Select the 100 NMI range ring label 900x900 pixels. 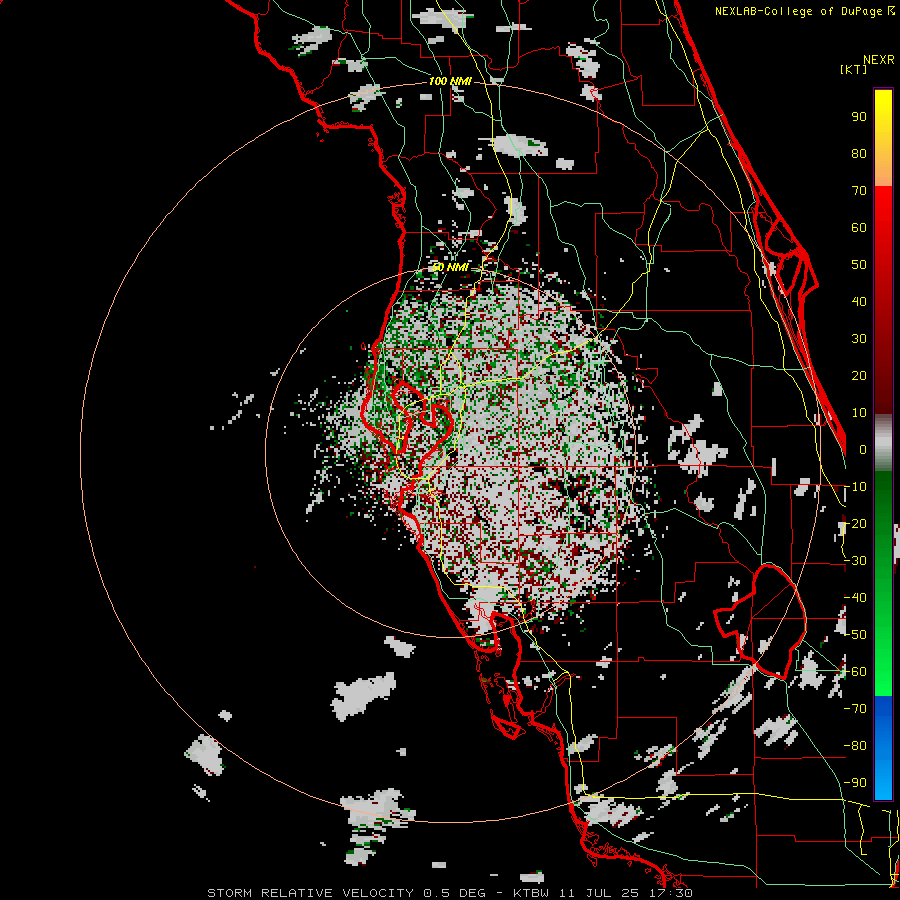450,81
